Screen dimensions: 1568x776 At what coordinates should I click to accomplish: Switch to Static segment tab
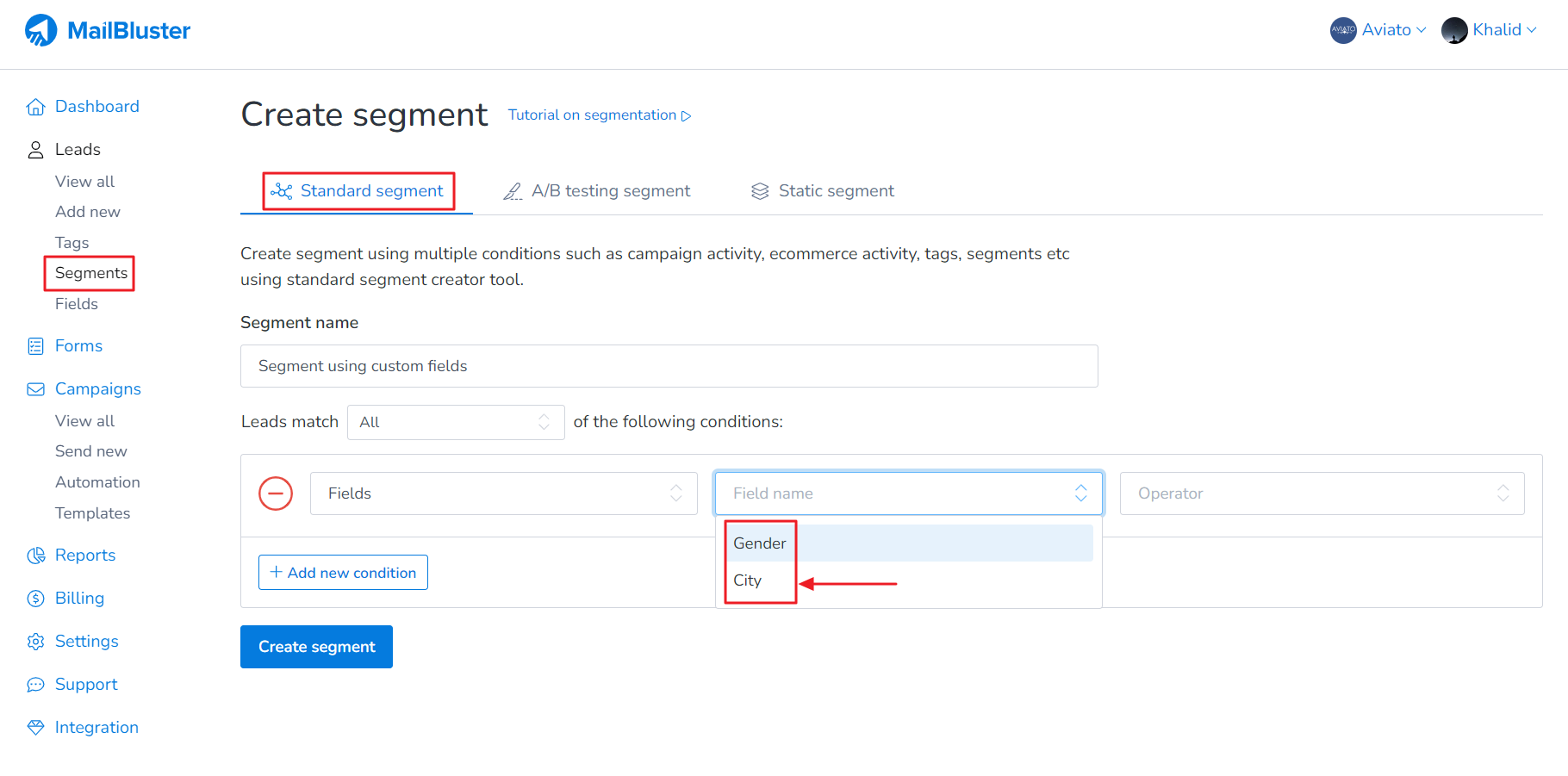(x=823, y=191)
